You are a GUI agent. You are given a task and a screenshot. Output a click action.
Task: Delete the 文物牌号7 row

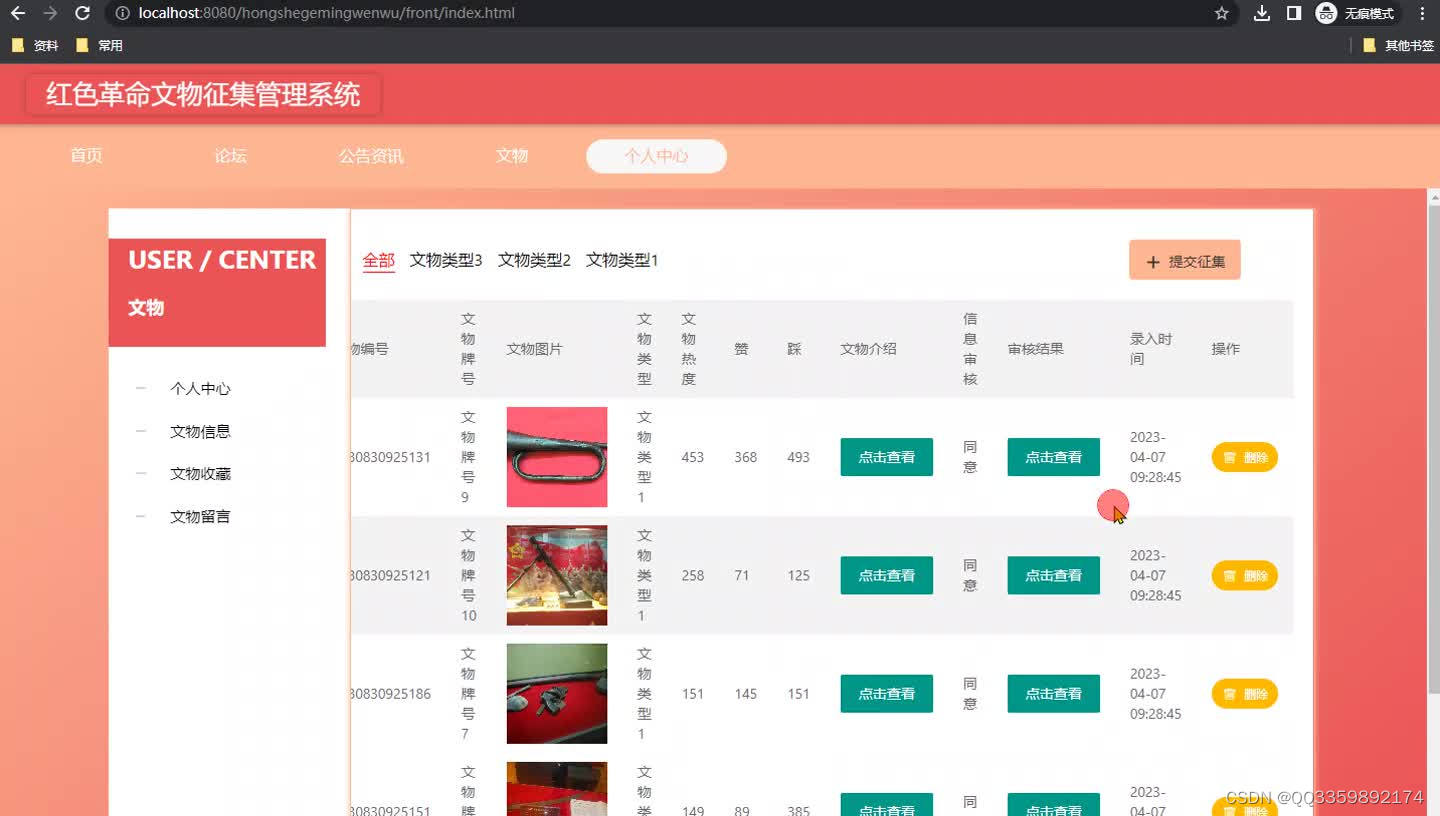point(1245,693)
